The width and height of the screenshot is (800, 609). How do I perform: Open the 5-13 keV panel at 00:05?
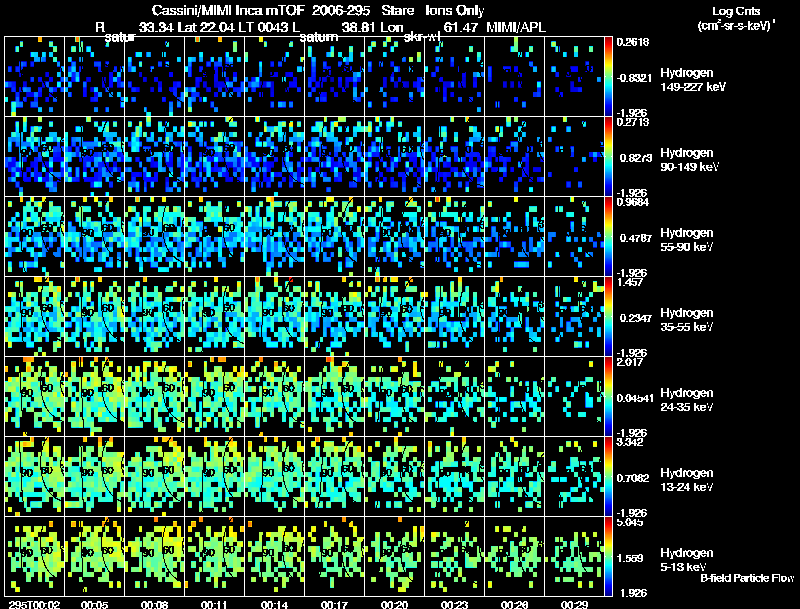94,556
